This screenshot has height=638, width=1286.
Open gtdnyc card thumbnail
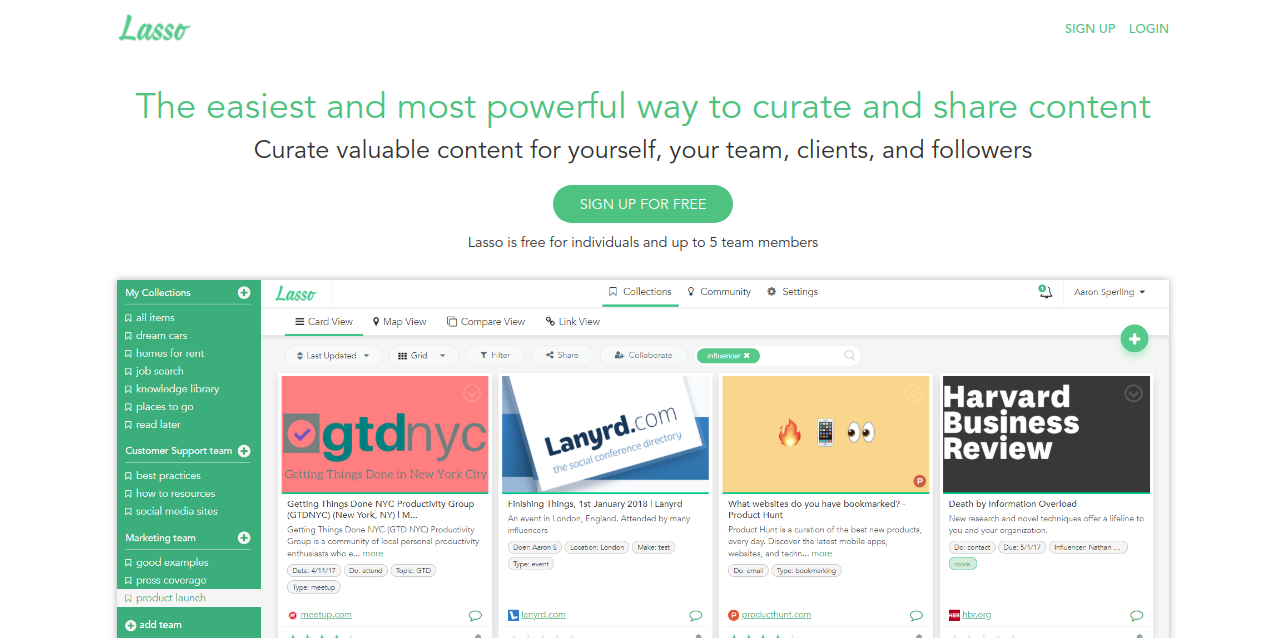tap(385, 434)
